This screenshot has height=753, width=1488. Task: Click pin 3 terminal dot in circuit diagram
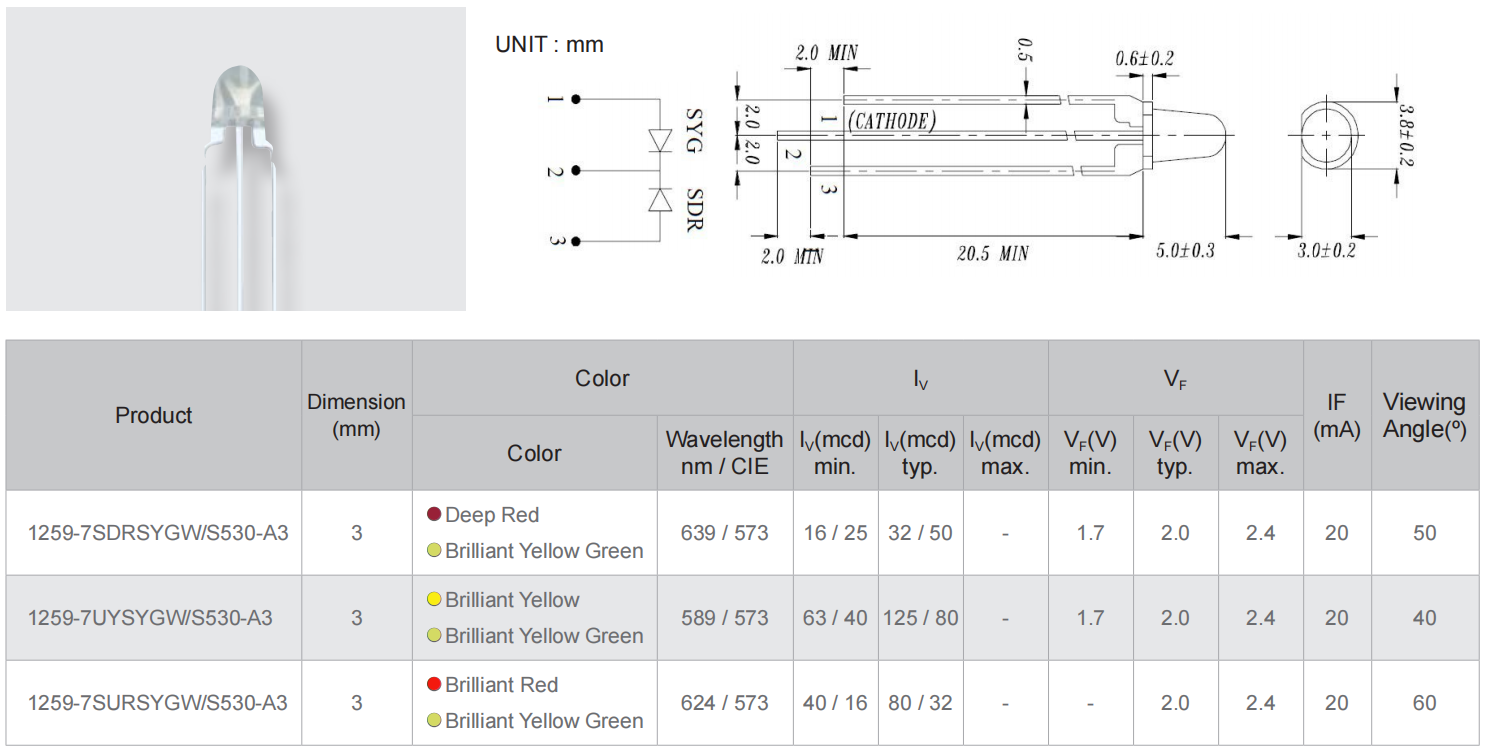(x=575, y=241)
